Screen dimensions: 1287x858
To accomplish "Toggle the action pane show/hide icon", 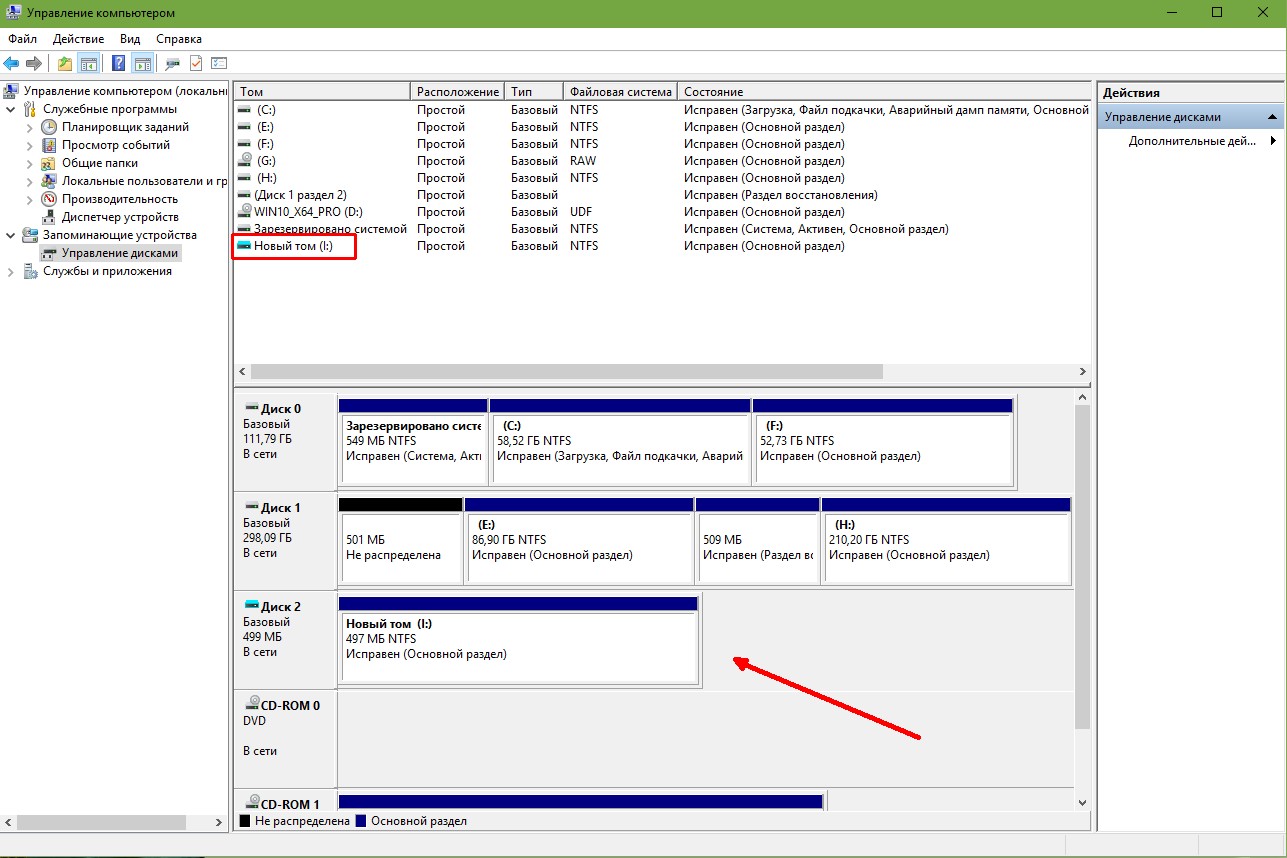I will (143, 64).
